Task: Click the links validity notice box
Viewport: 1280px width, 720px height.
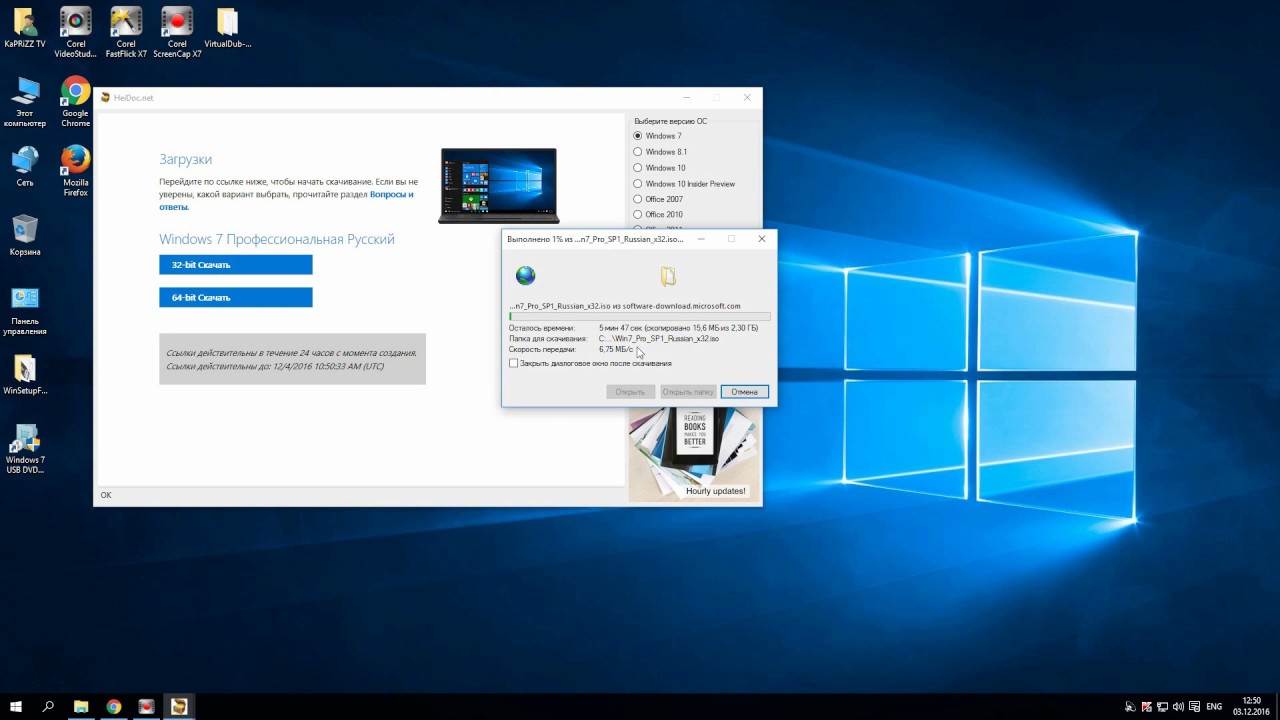Action: tap(292, 359)
